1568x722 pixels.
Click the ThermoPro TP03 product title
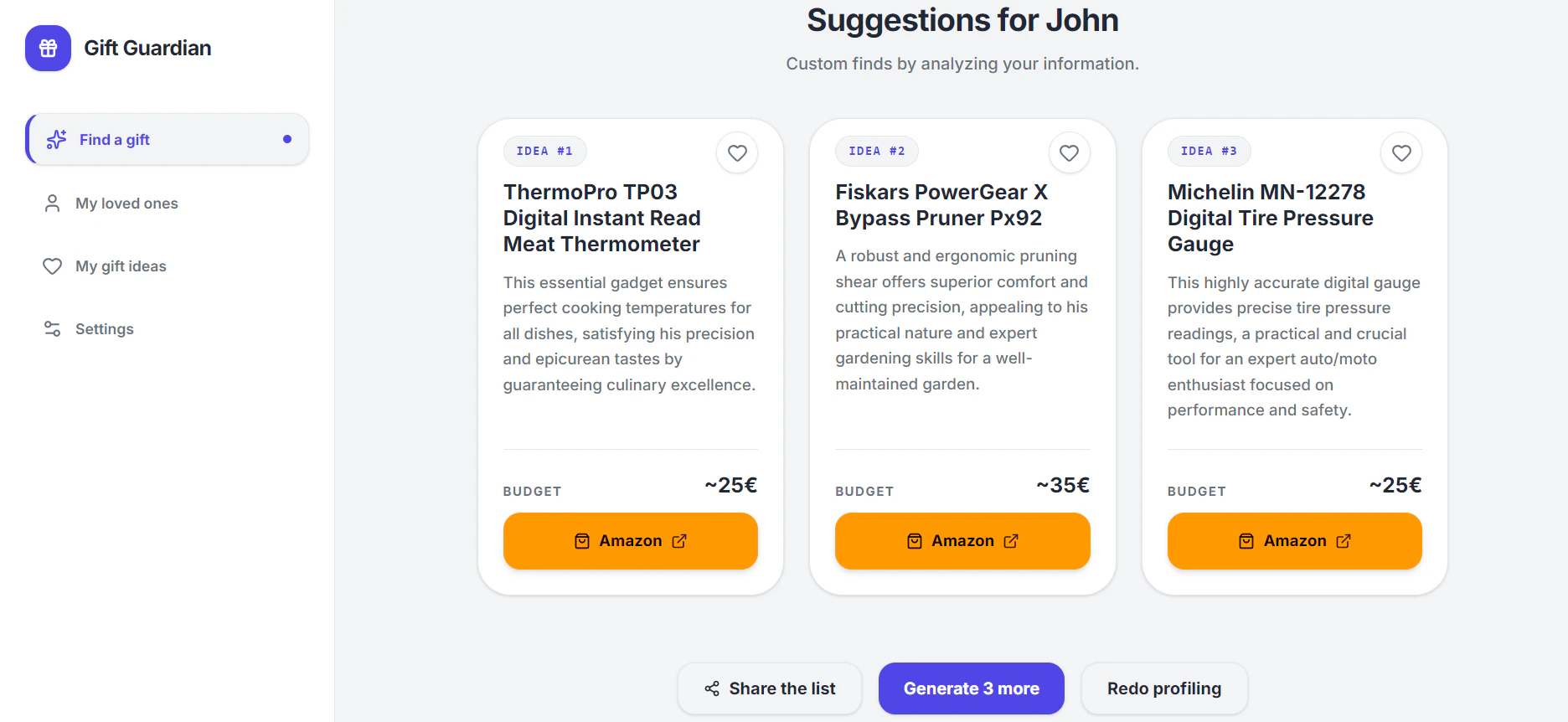point(601,218)
